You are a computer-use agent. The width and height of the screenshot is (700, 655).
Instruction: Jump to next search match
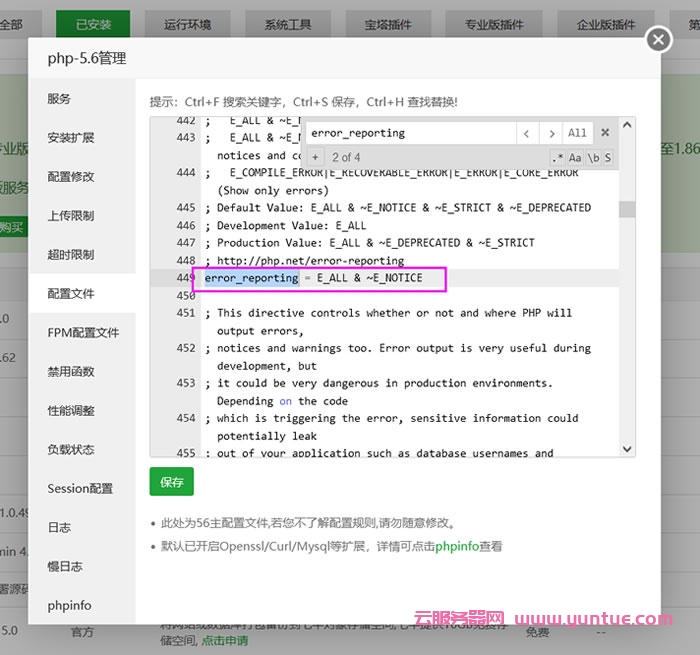[551, 133]
